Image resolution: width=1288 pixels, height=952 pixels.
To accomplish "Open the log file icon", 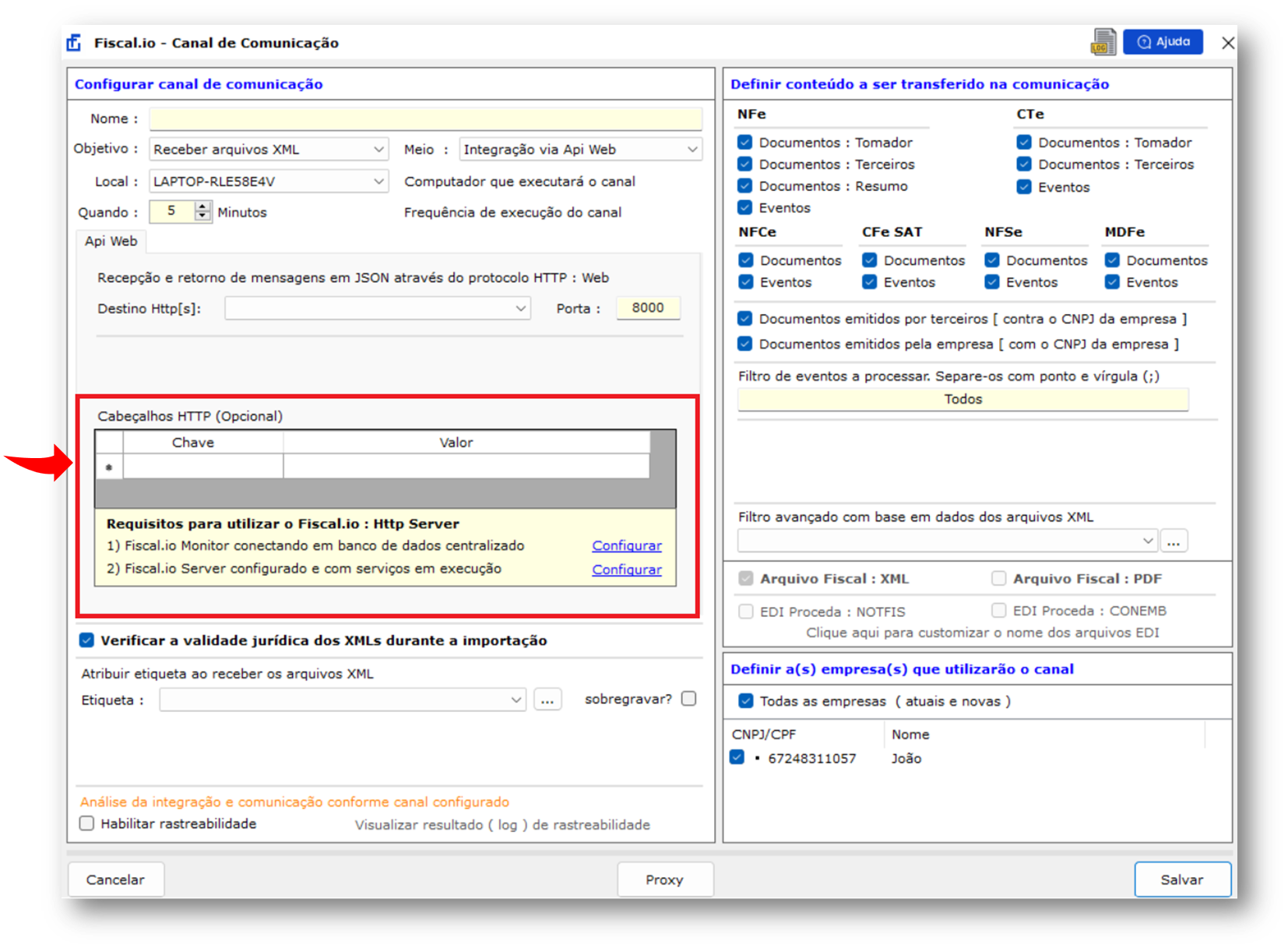I will click(1103, 42).
